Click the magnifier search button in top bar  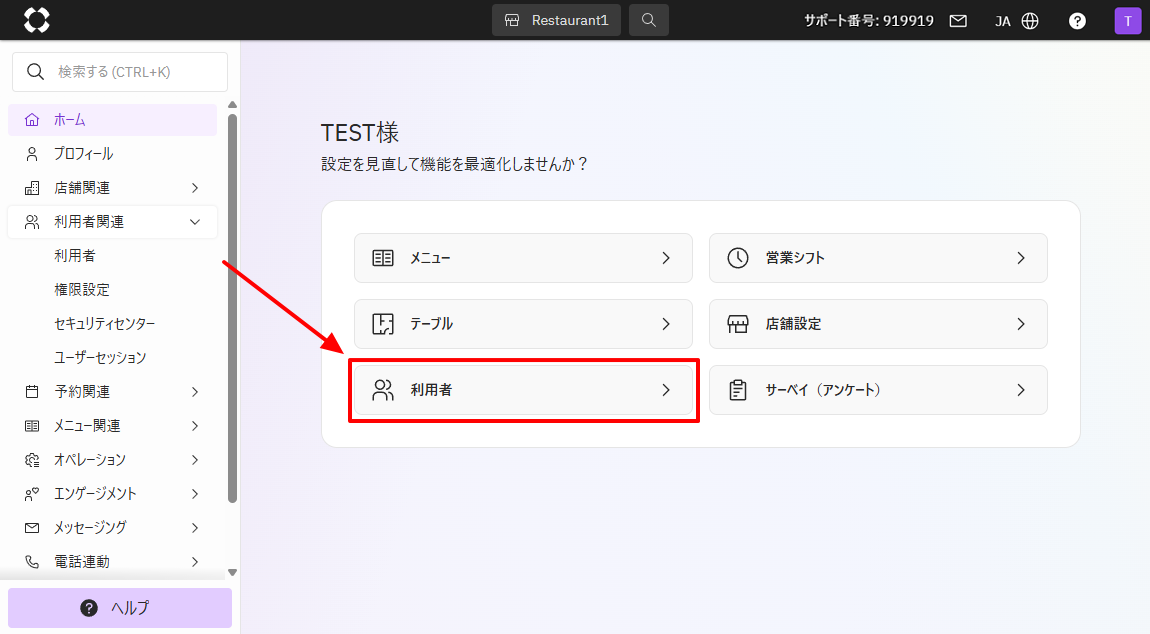[648, 20]
